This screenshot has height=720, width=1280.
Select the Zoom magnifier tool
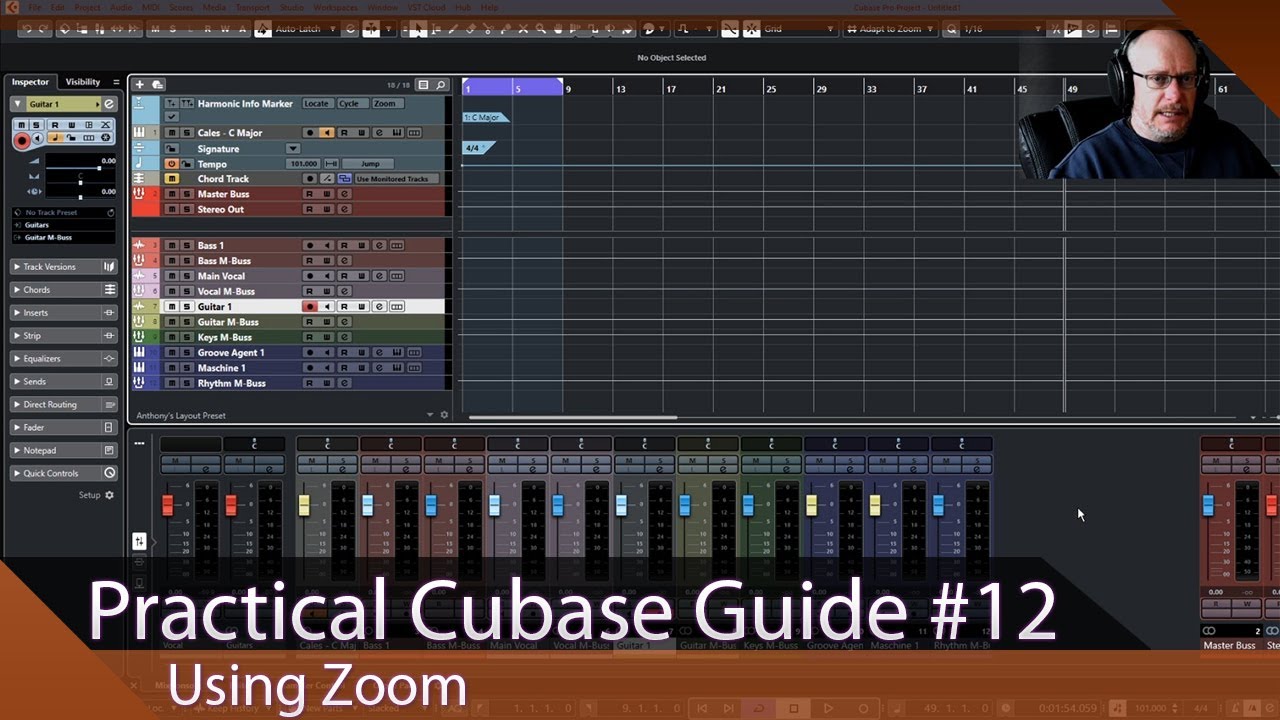541,29
